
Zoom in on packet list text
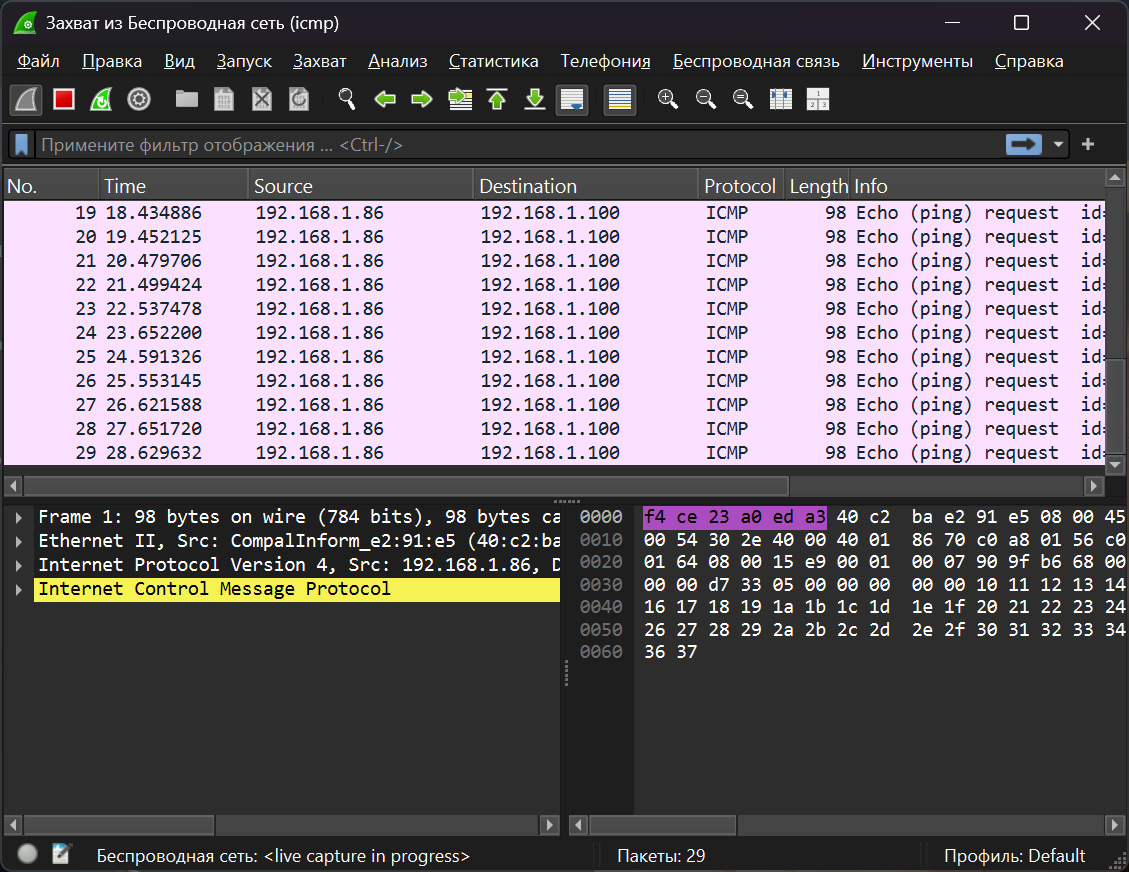(x=668, y=99)
